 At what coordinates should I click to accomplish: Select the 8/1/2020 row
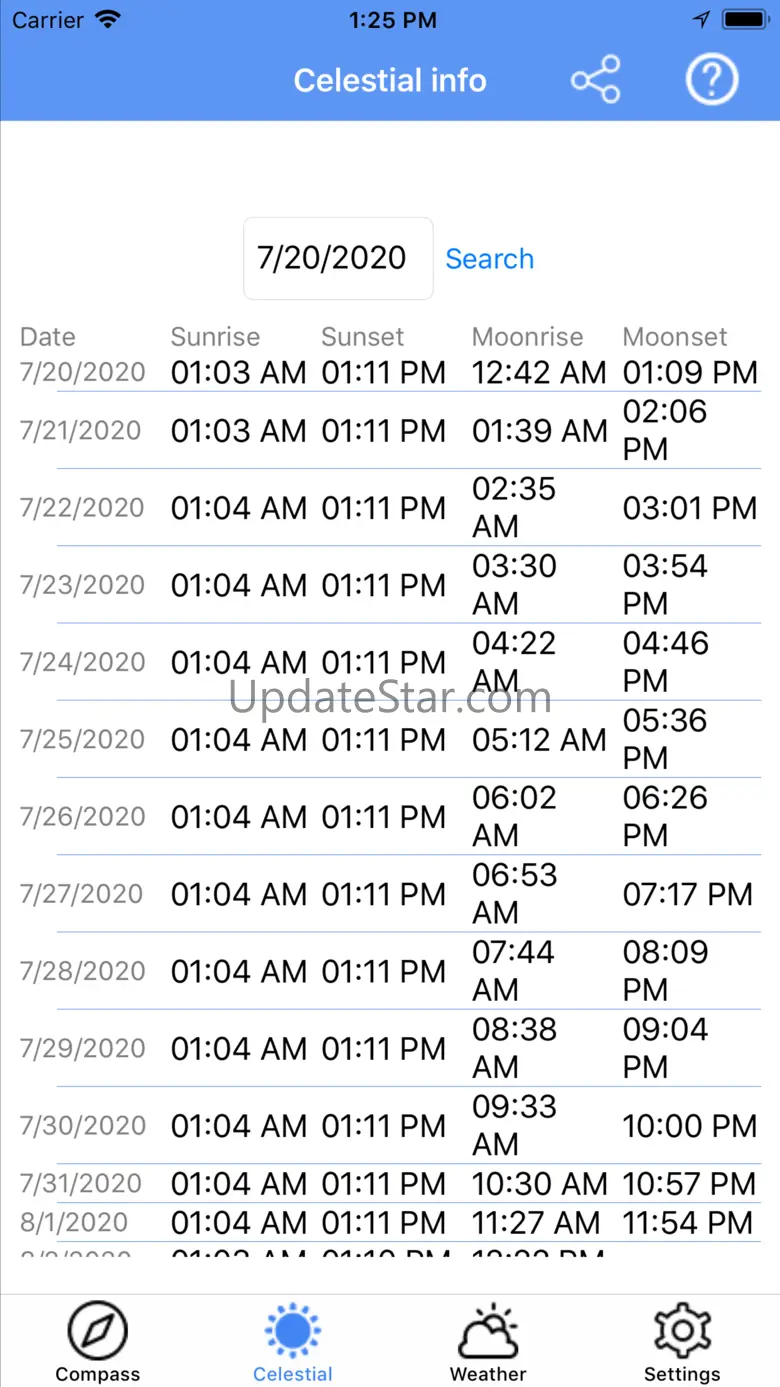point(390,1222)
